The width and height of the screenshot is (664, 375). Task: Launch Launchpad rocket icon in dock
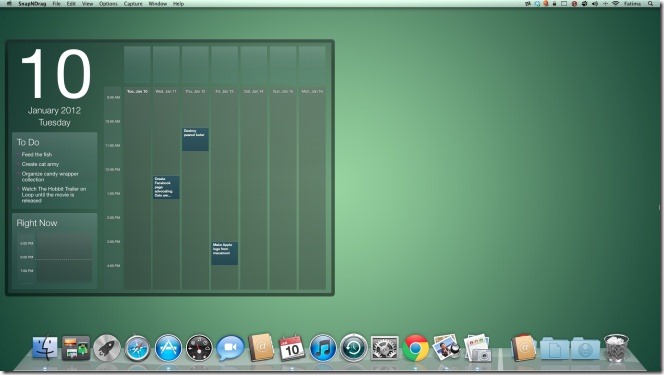pyautogui.click(x=107, y=348)
